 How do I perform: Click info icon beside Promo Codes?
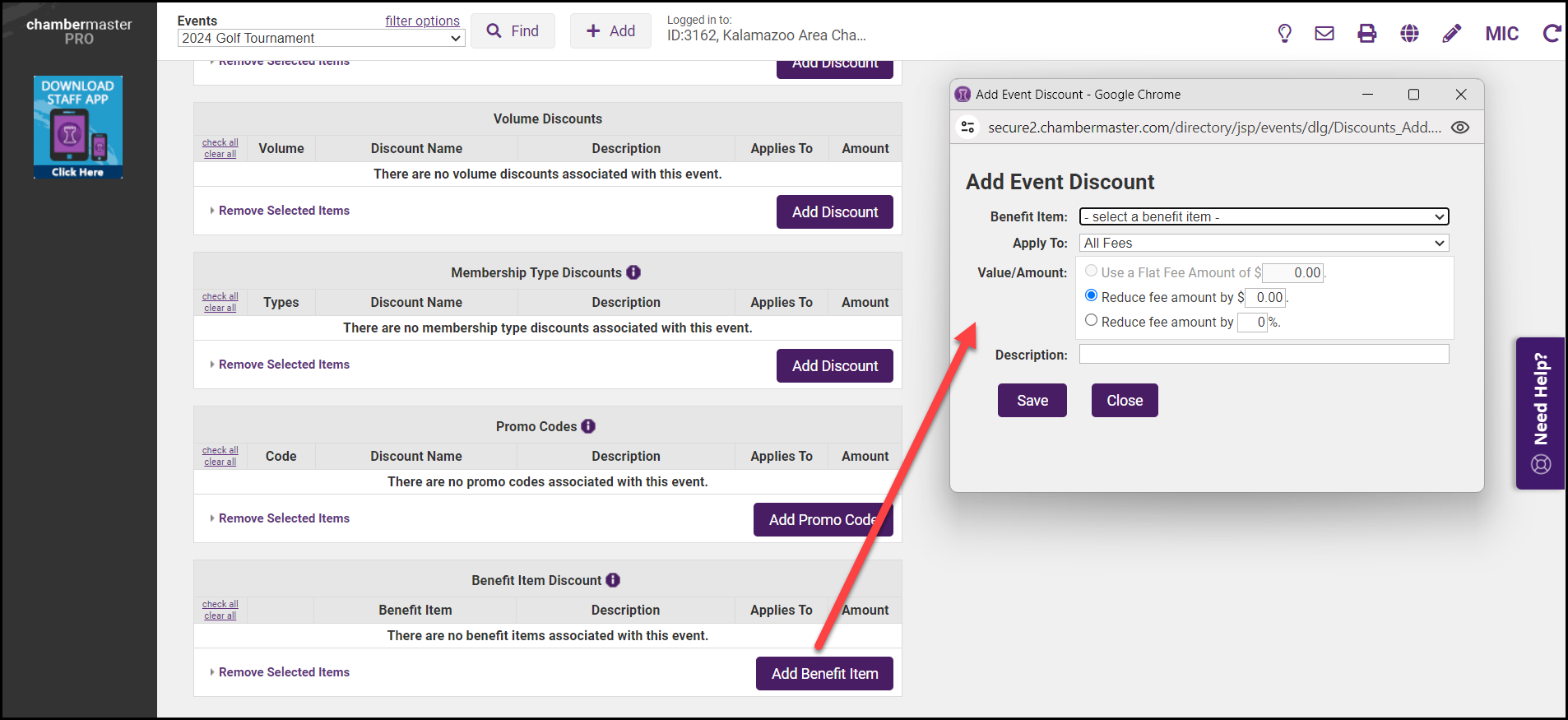[x=588, y=426]
